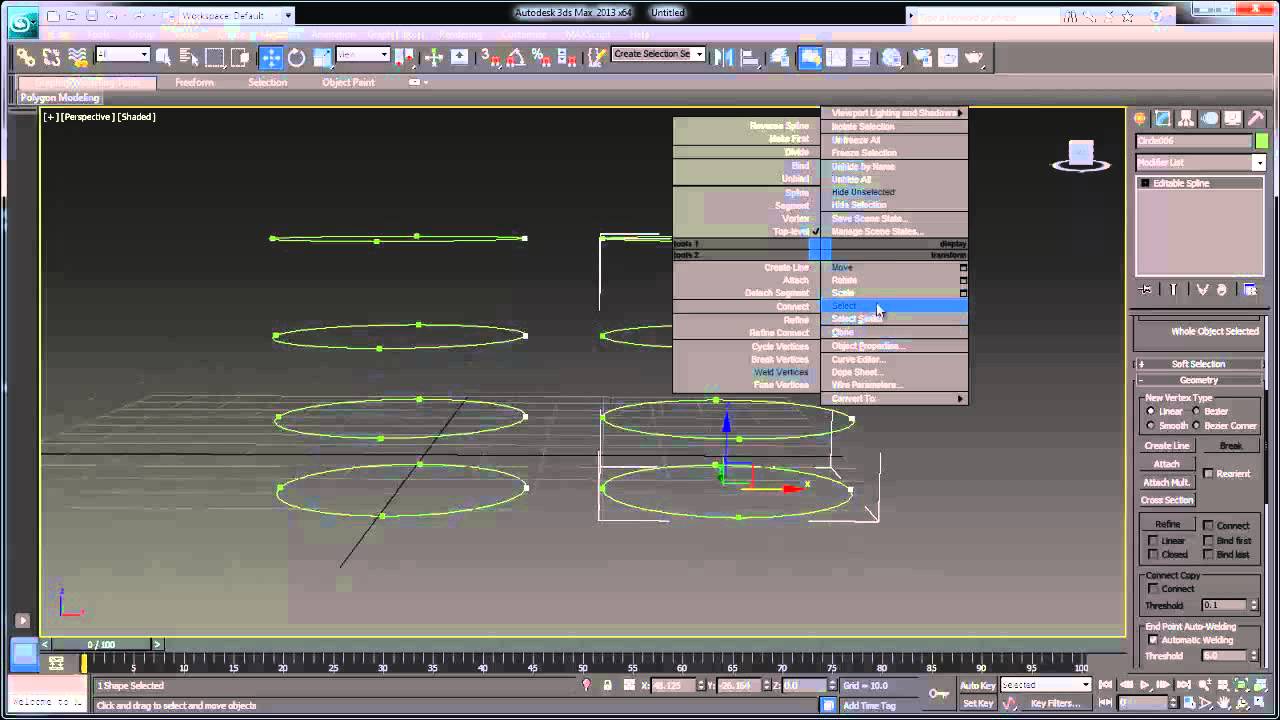The width and height of the screenshot is (1280, 720).
Task: Click the selection lock toggle in status bar
Action: coord(607,685)
